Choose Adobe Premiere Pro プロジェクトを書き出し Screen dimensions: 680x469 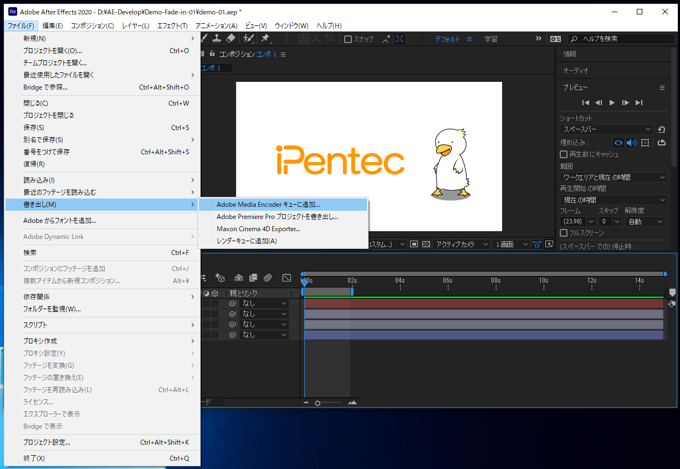tap(283, 216)
